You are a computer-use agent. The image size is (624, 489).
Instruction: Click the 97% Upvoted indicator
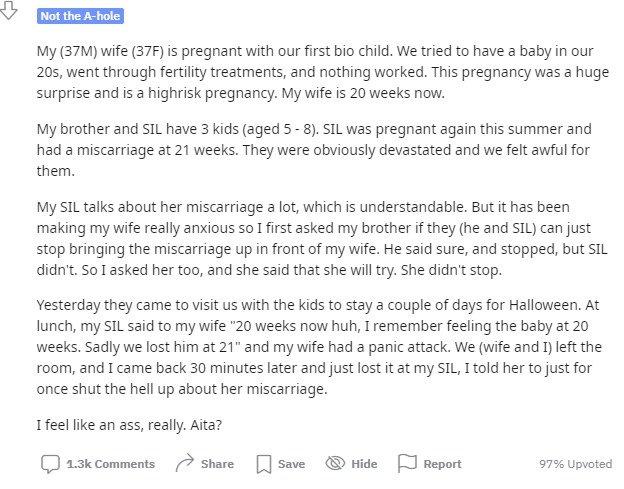(575, 464)
